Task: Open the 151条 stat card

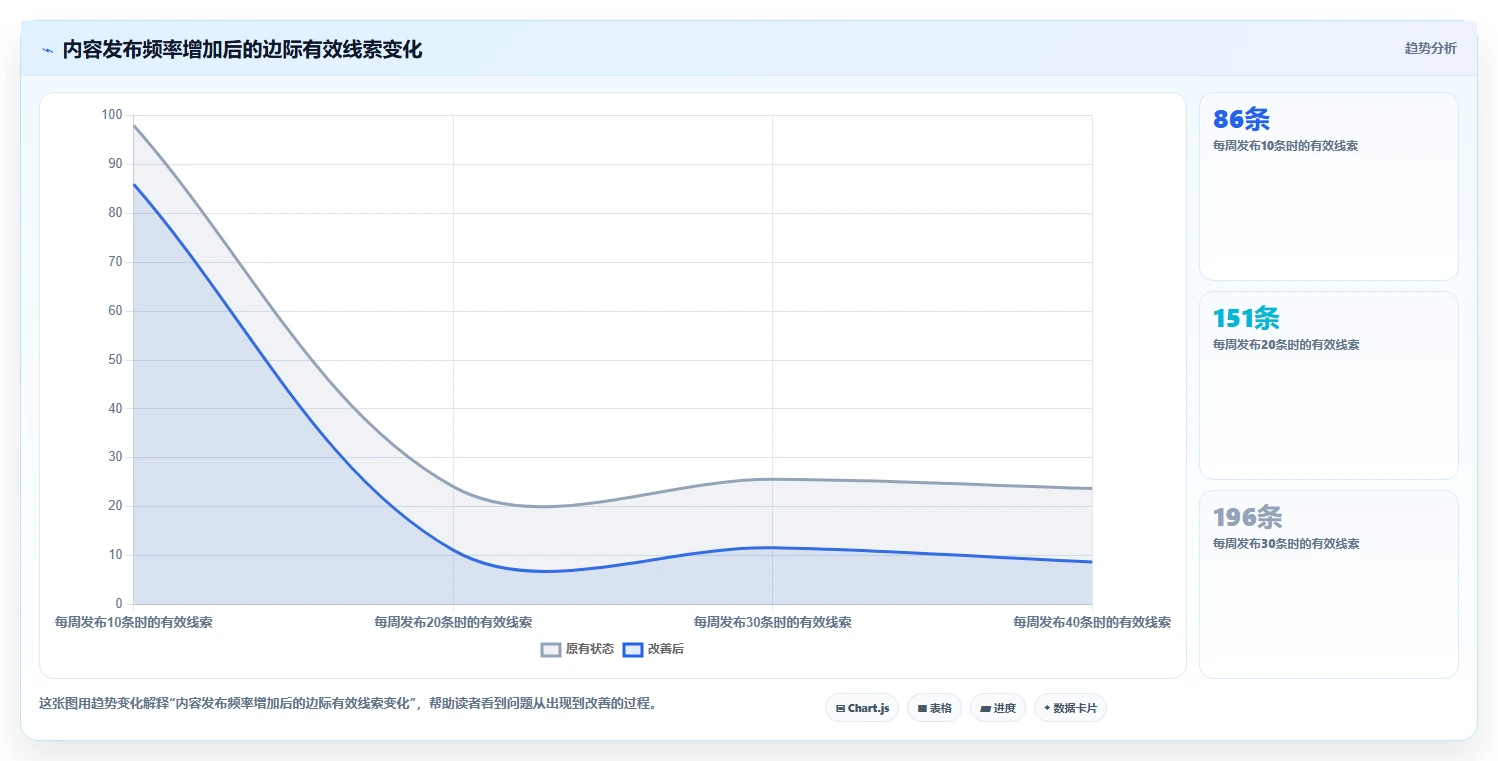Action: (x=1328, y=385)
